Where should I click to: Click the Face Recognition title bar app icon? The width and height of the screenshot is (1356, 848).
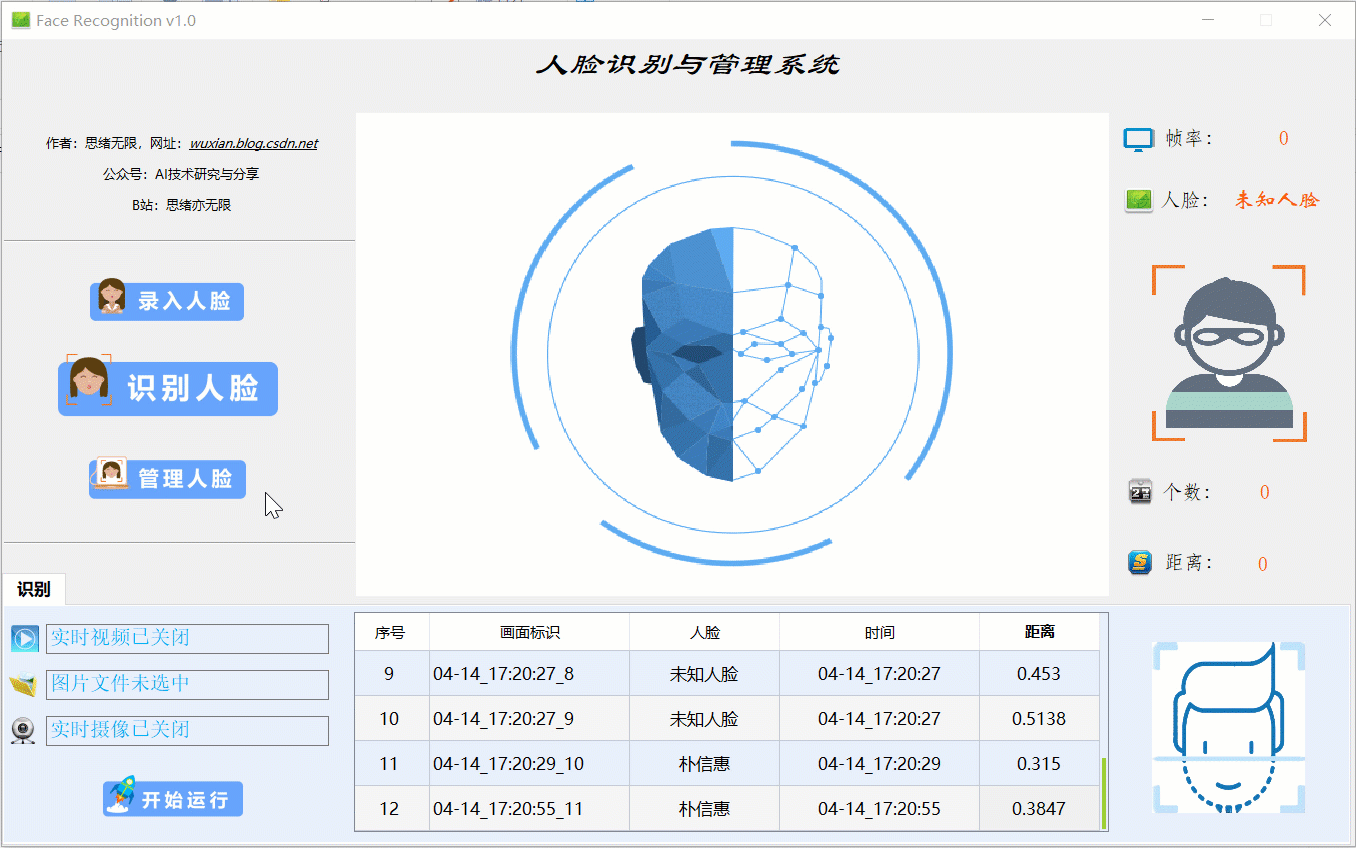(20, 20)
